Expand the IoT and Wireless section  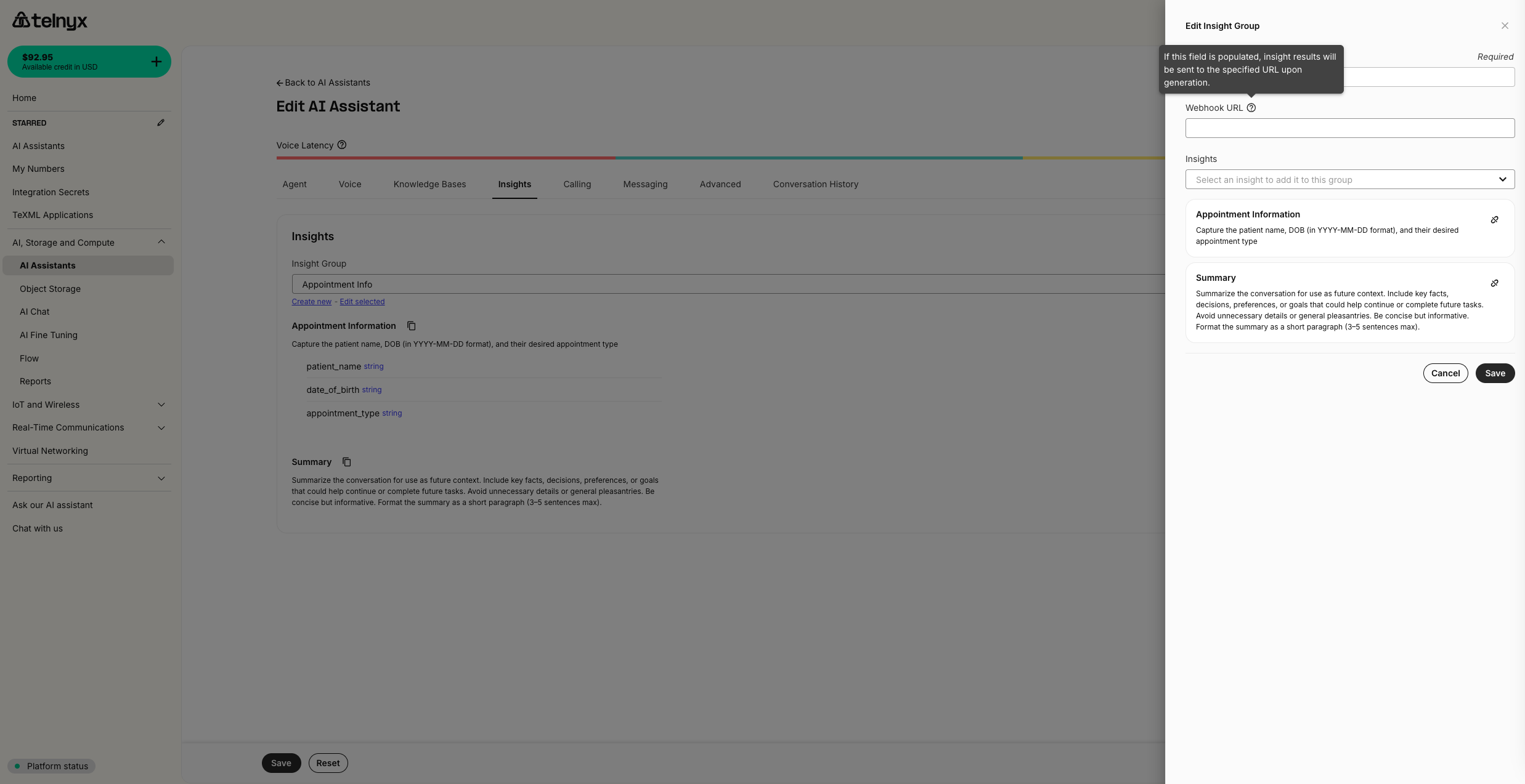(161, 405)
